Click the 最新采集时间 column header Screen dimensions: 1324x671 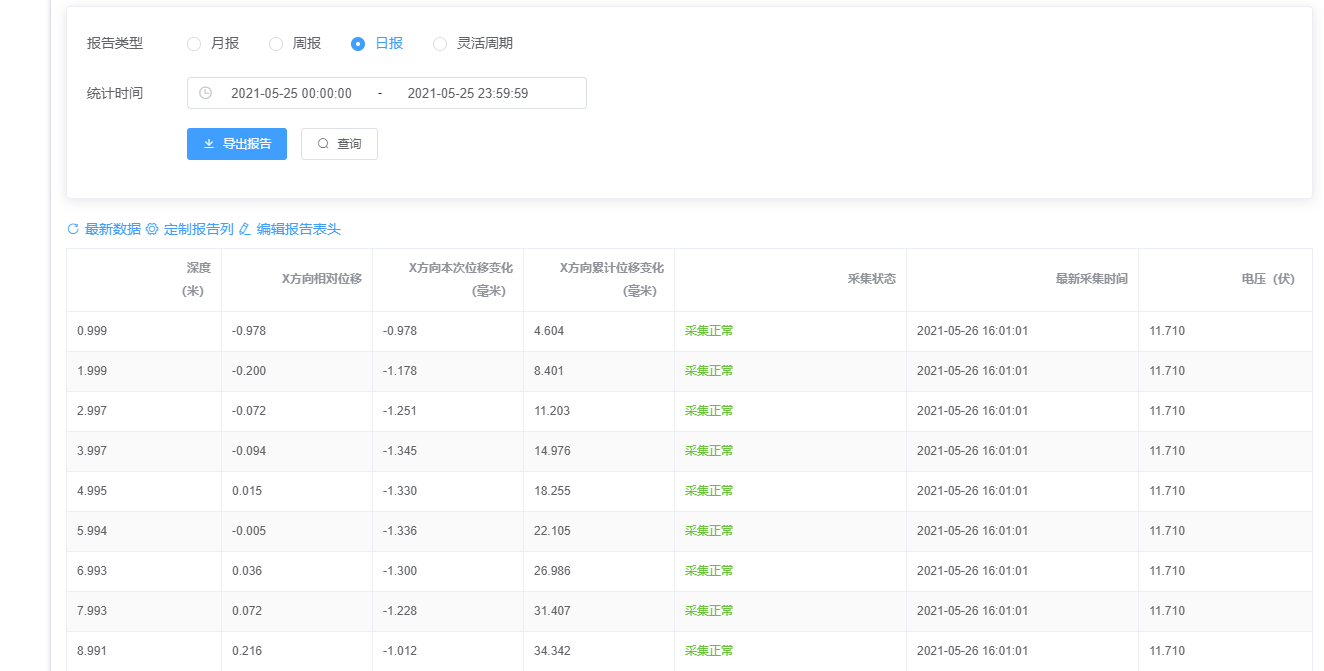click(x=1022, y=280)
